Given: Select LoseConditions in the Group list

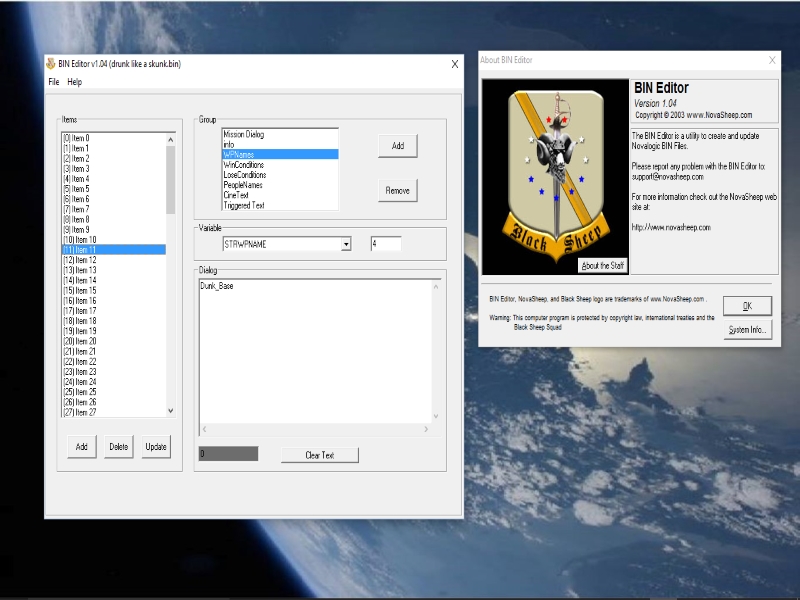Looking at the screenshot, I should point(280,175).
